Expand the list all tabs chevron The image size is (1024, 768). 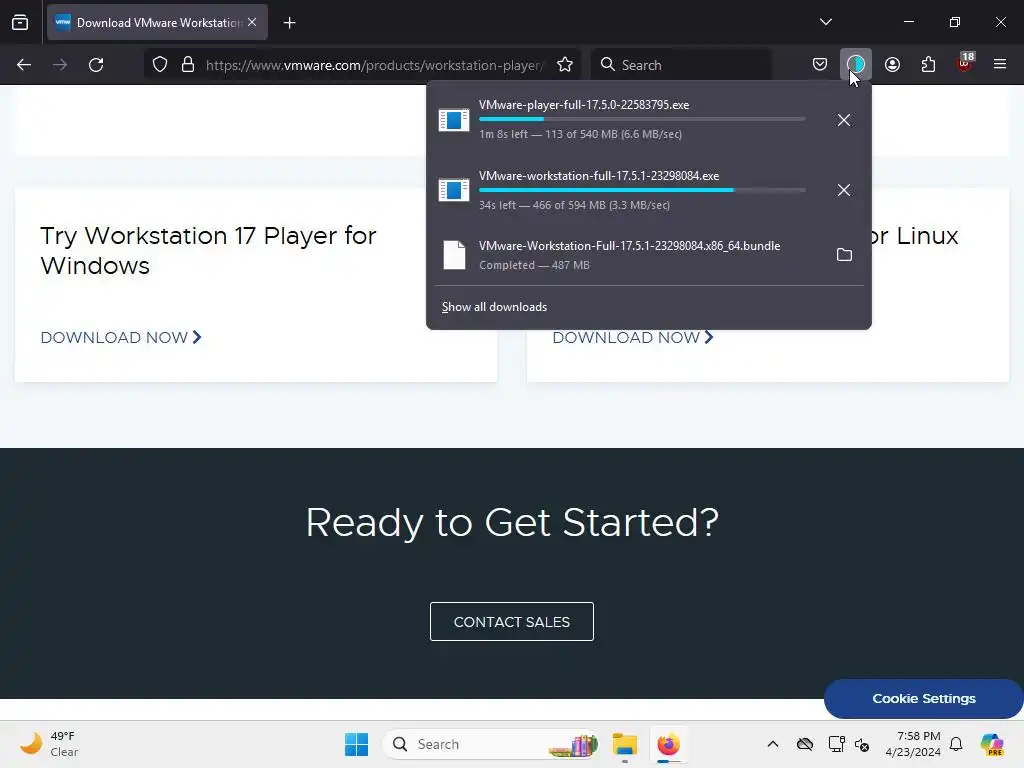pyautogui.click(x=825, y=22)
